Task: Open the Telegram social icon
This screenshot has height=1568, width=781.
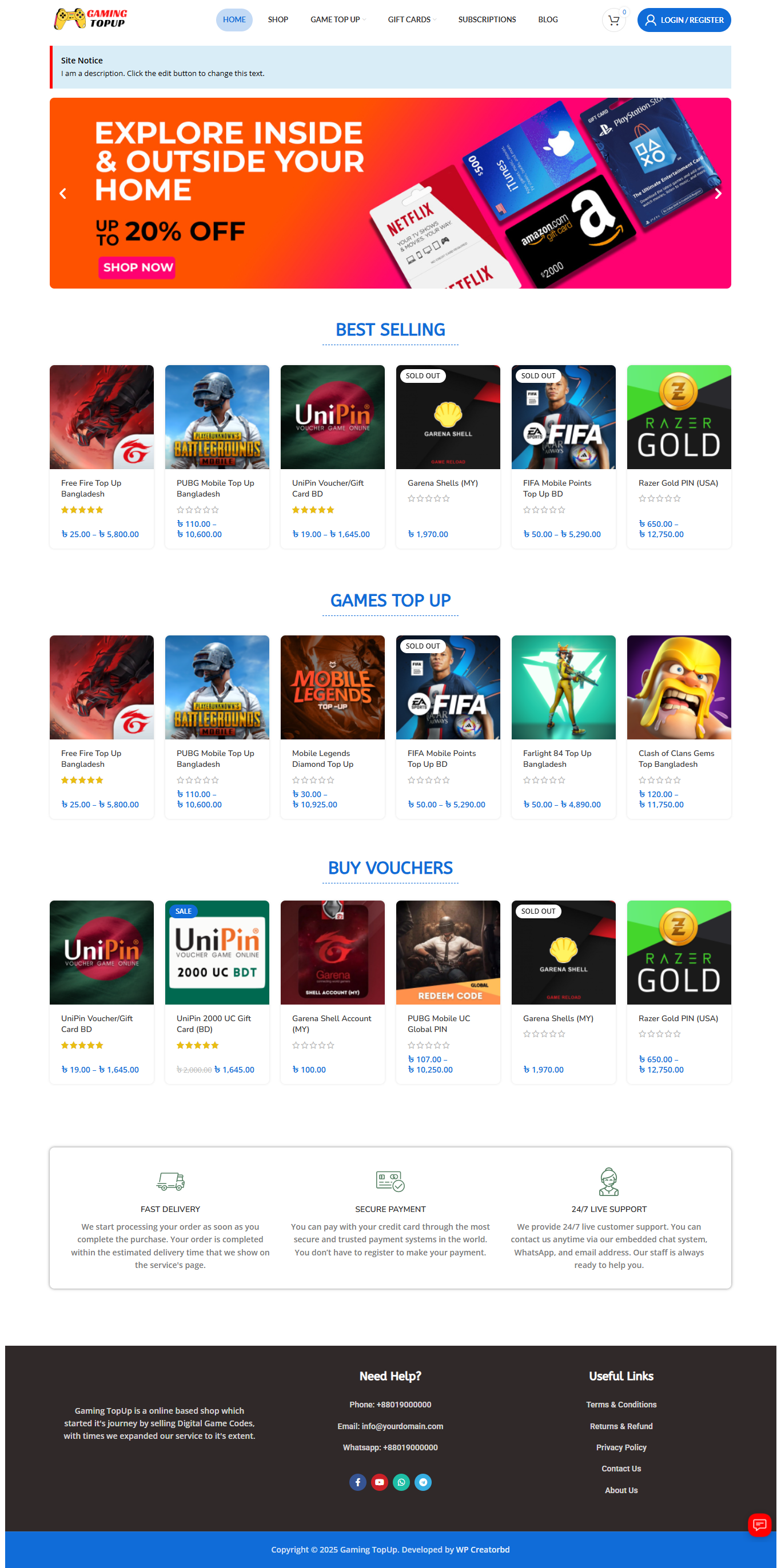Action: tap(423, 1482)
